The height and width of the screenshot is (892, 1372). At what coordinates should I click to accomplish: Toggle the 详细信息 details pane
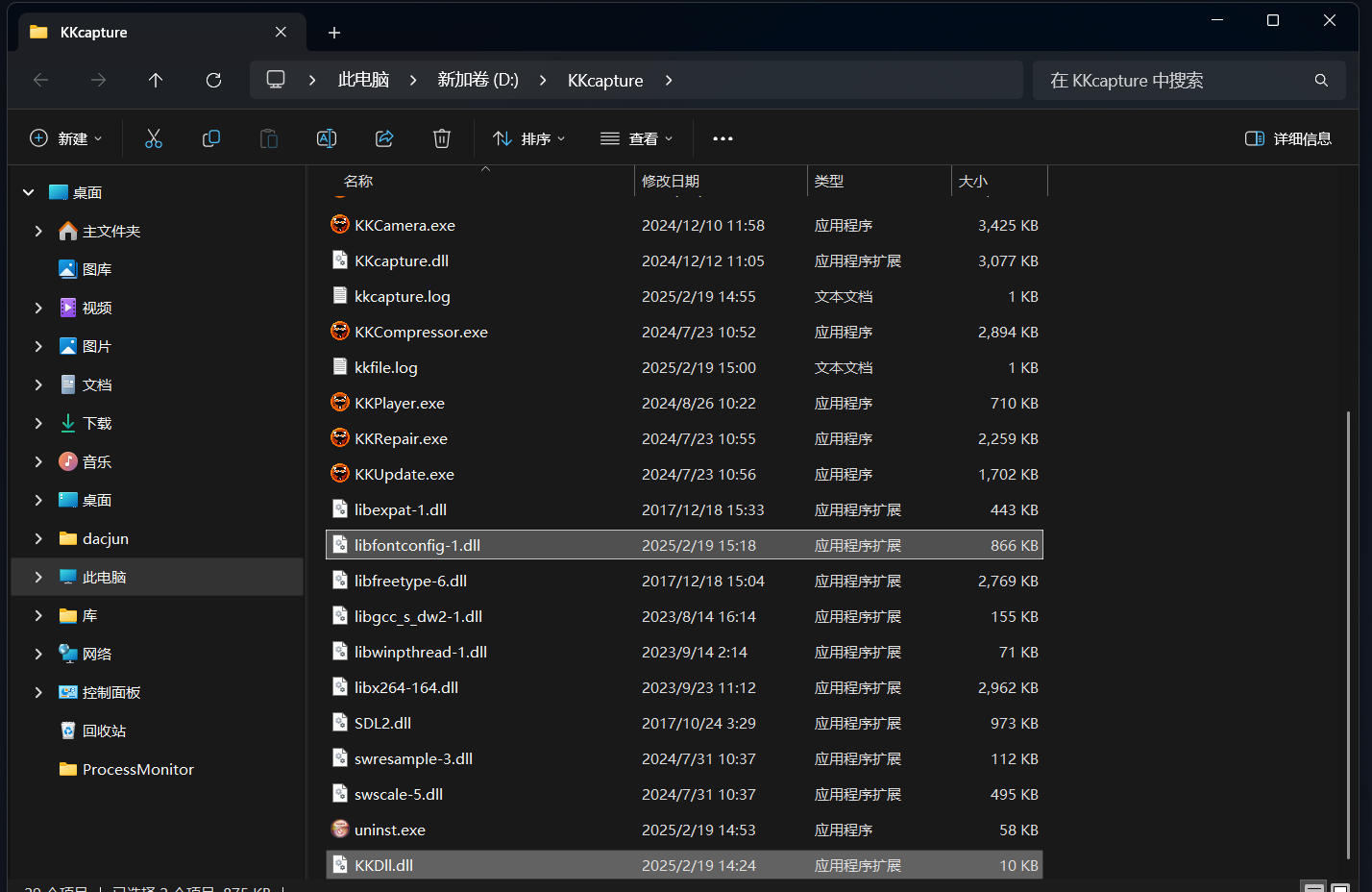1287,138
